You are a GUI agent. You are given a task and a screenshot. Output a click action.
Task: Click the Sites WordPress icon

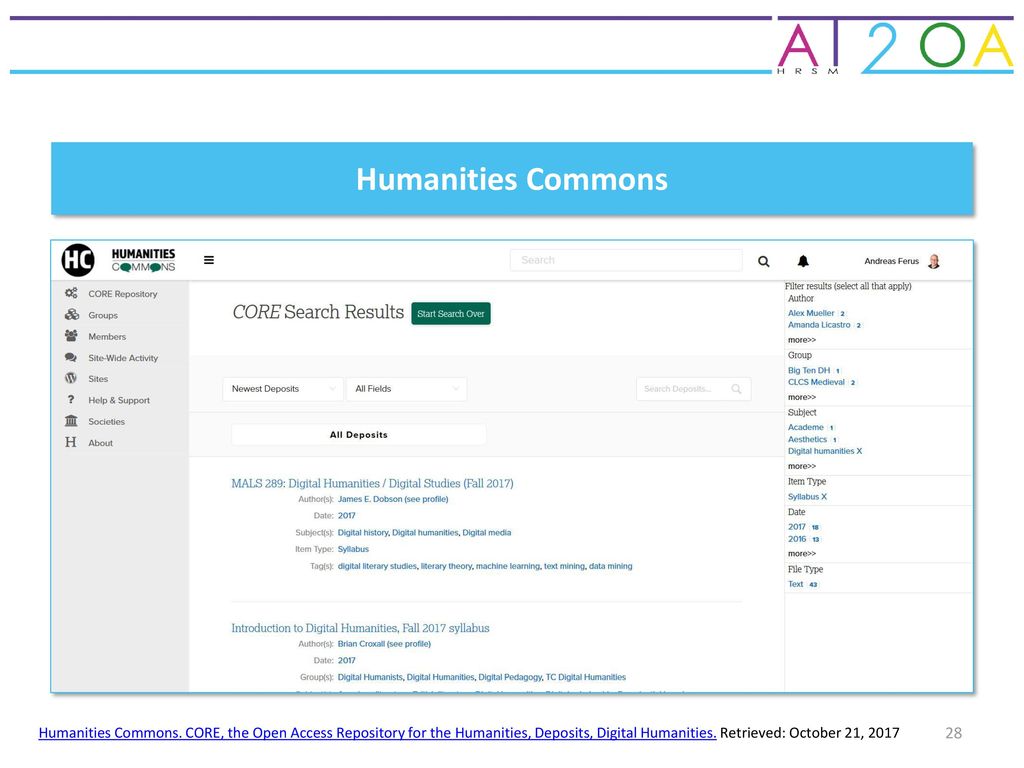coord(71,378)
